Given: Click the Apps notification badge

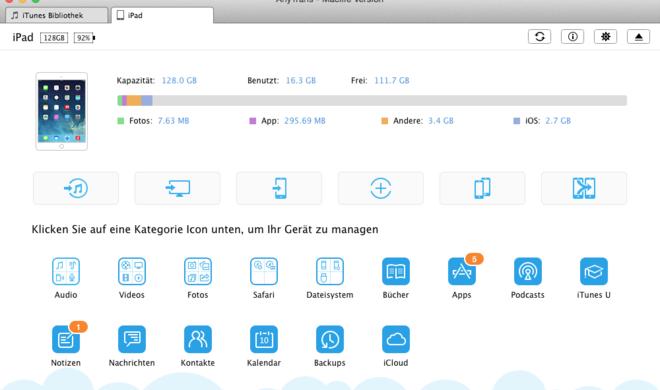Looking at the screenshot, I should pyautogui.click(x=474, y=259).
